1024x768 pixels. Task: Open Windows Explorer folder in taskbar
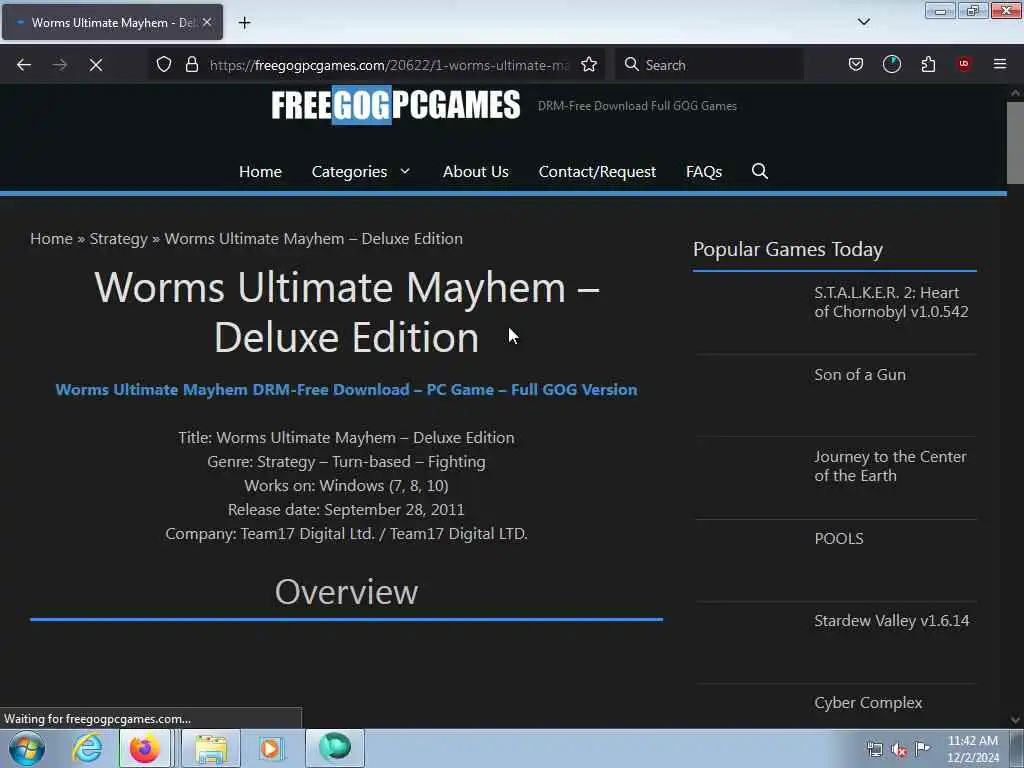pyautogui.click(x=210, y=748)
